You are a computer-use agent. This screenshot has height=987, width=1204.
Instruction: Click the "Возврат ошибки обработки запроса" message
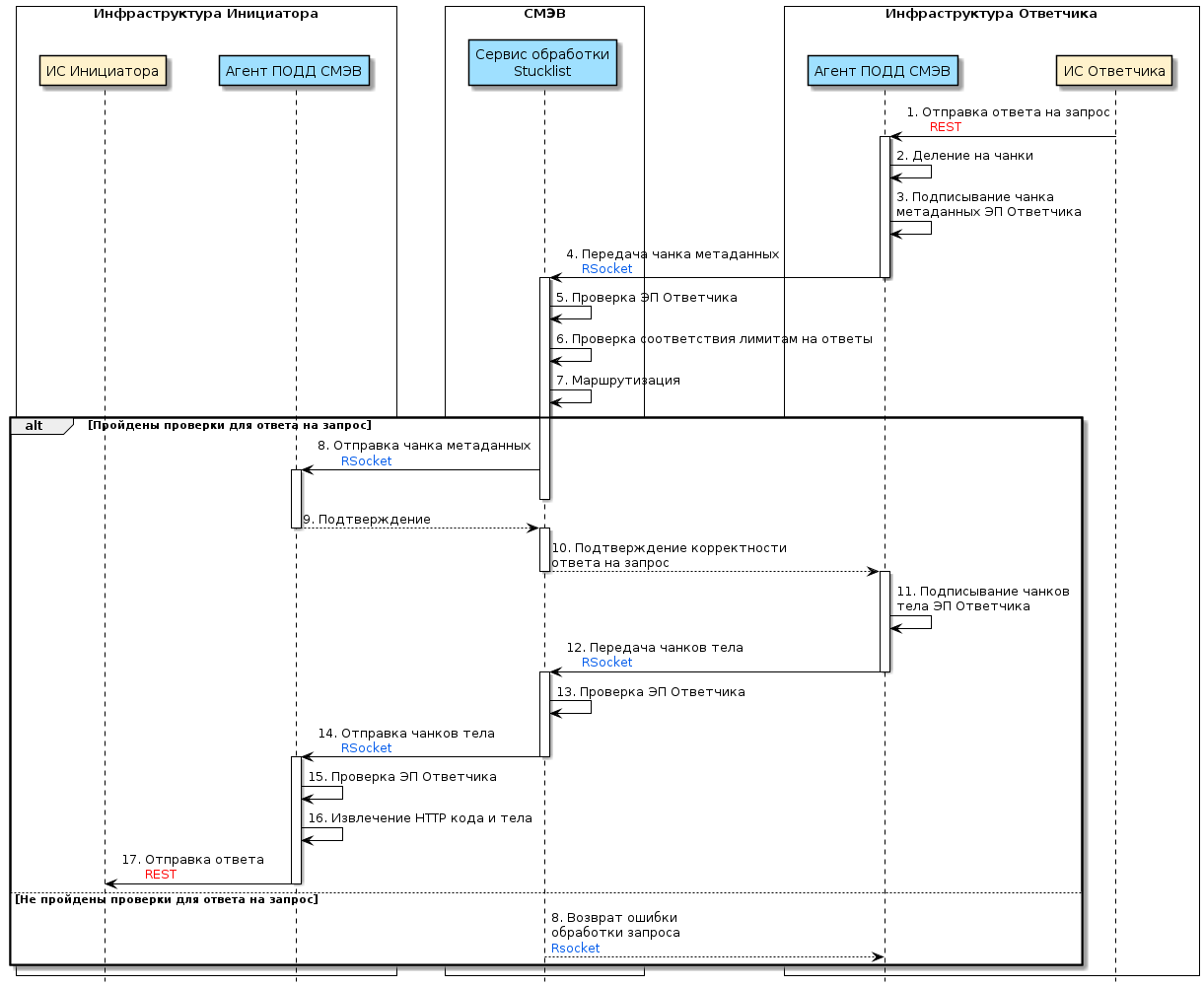pyautogui.click(x=614, y=925)
